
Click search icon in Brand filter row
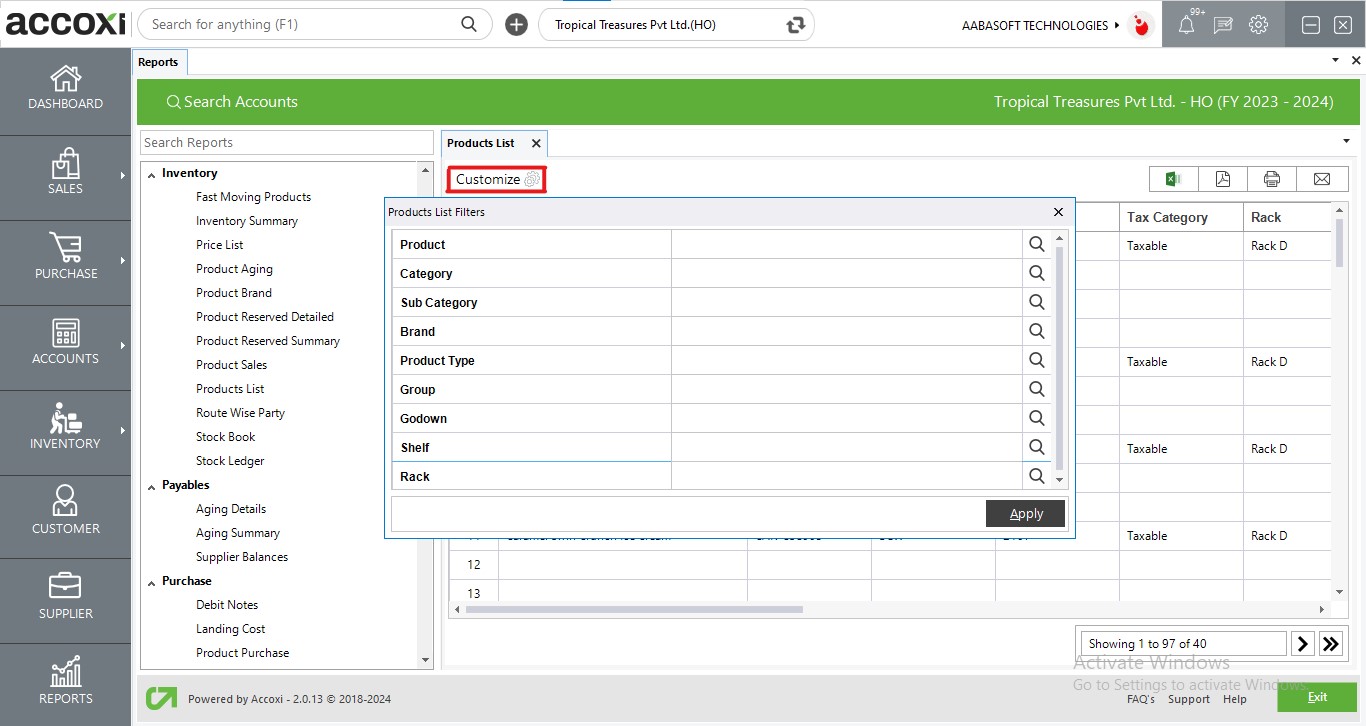(x=1036, y=331)
